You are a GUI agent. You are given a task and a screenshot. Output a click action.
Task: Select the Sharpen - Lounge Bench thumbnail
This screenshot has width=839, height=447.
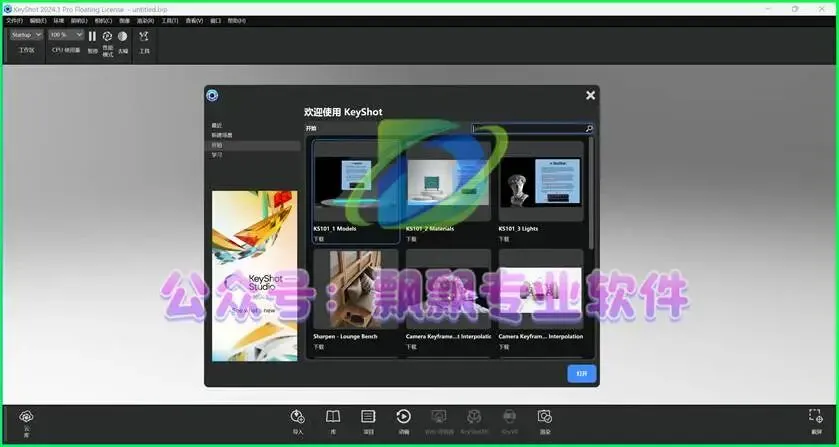[356, 289]
